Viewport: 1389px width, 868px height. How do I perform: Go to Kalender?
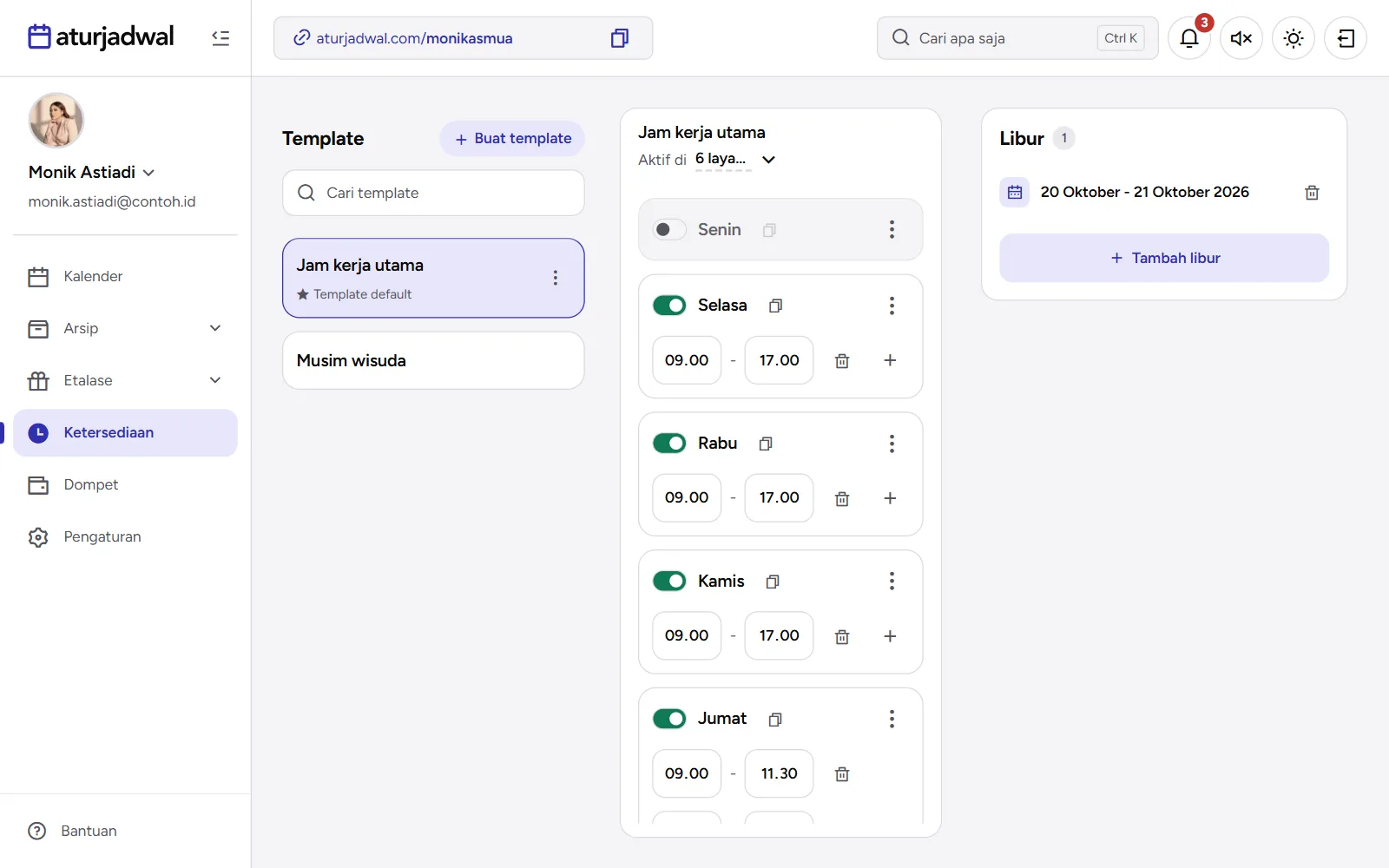(x=125, y=276)
